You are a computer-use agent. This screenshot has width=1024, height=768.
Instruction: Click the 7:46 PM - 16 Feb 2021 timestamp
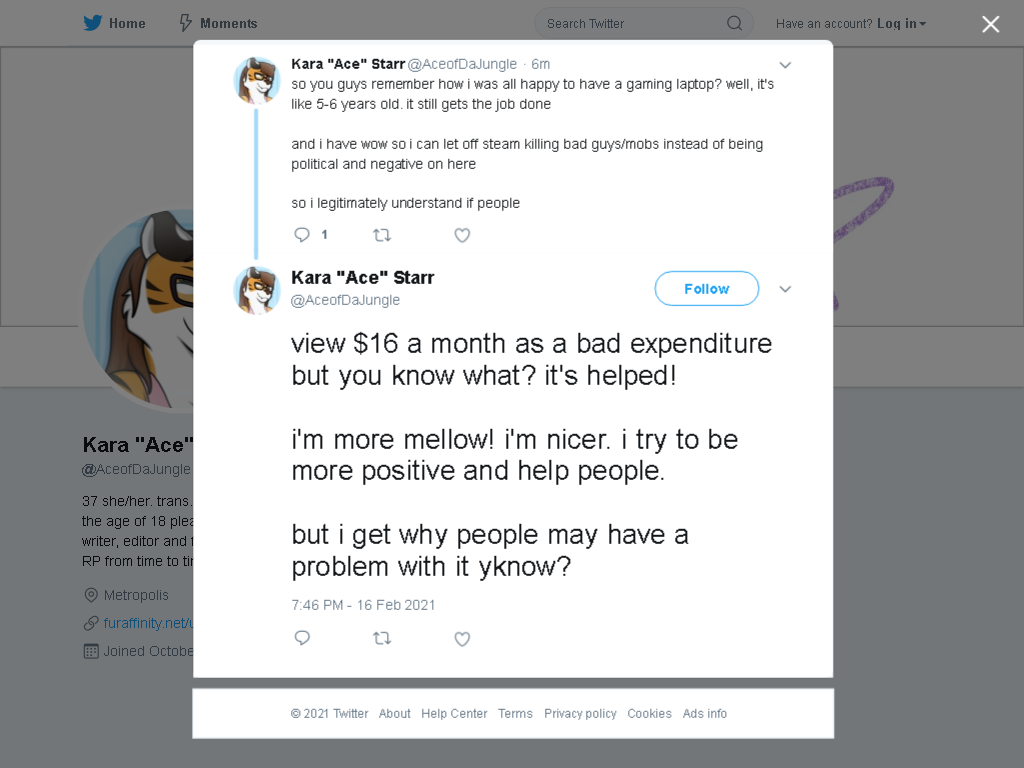tap(363, 605)
